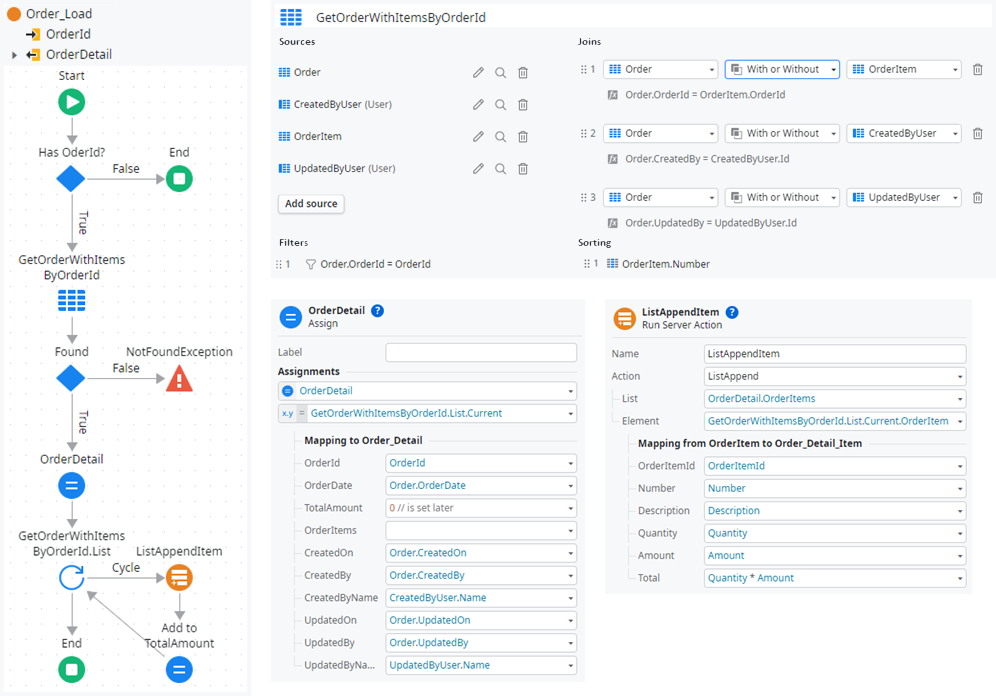Select the orange ListAppendItem action node
Screen dimensions: 996x696
tap(179, 577)
